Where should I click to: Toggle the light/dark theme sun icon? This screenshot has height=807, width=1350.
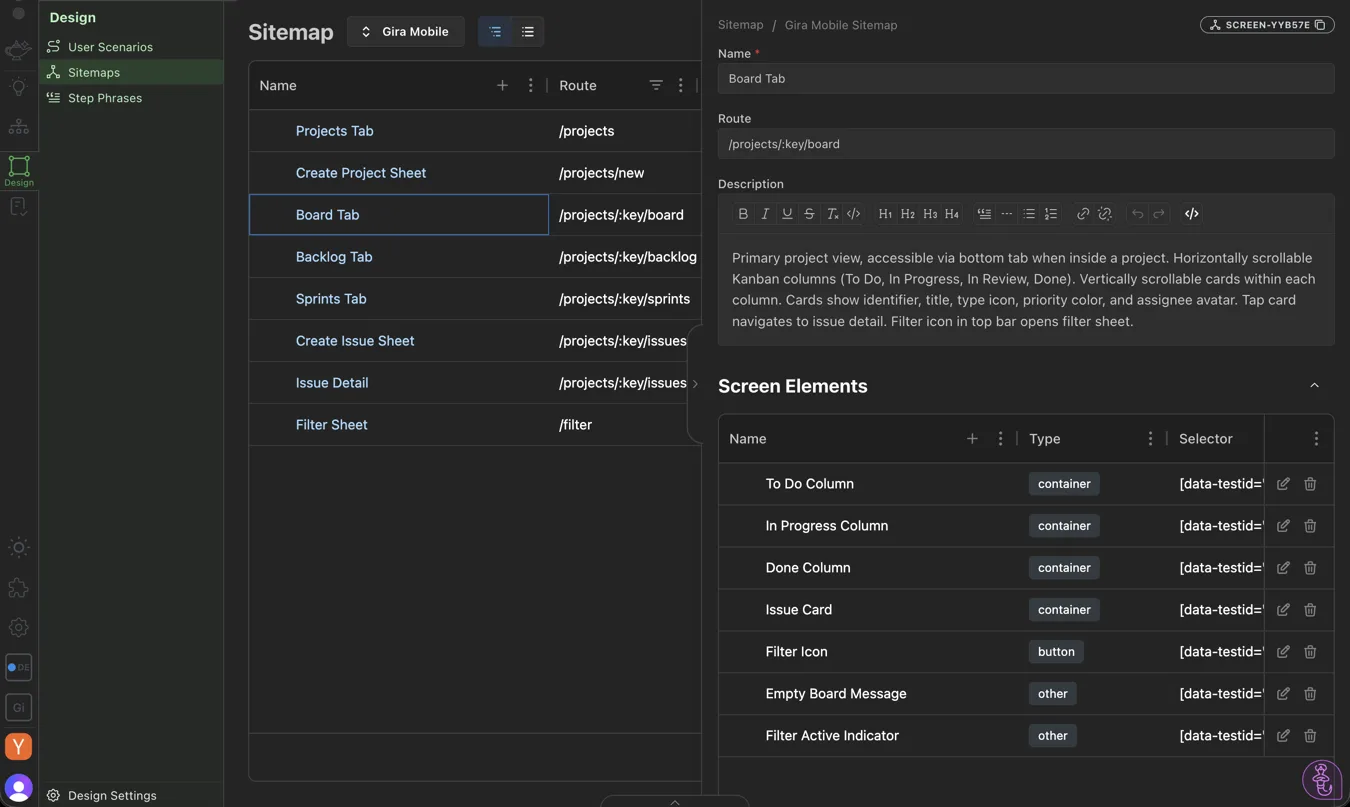pos(18,547)
